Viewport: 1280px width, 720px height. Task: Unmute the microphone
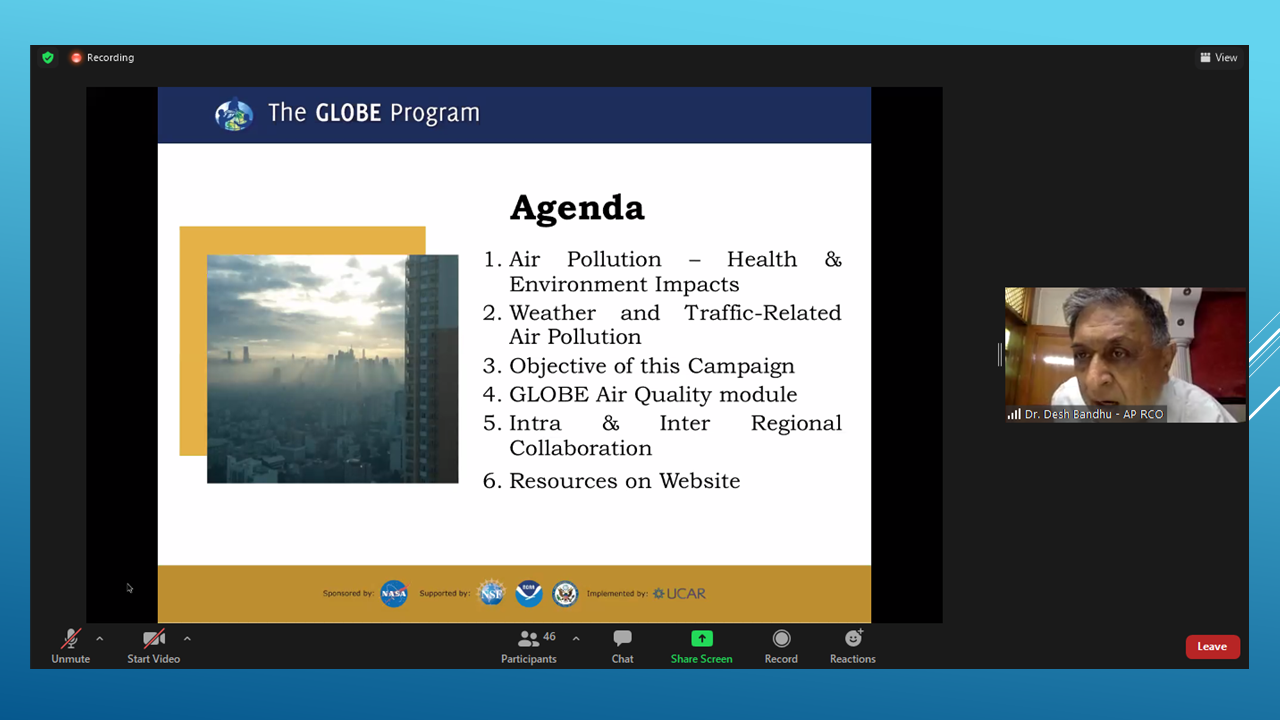[71, 646]
